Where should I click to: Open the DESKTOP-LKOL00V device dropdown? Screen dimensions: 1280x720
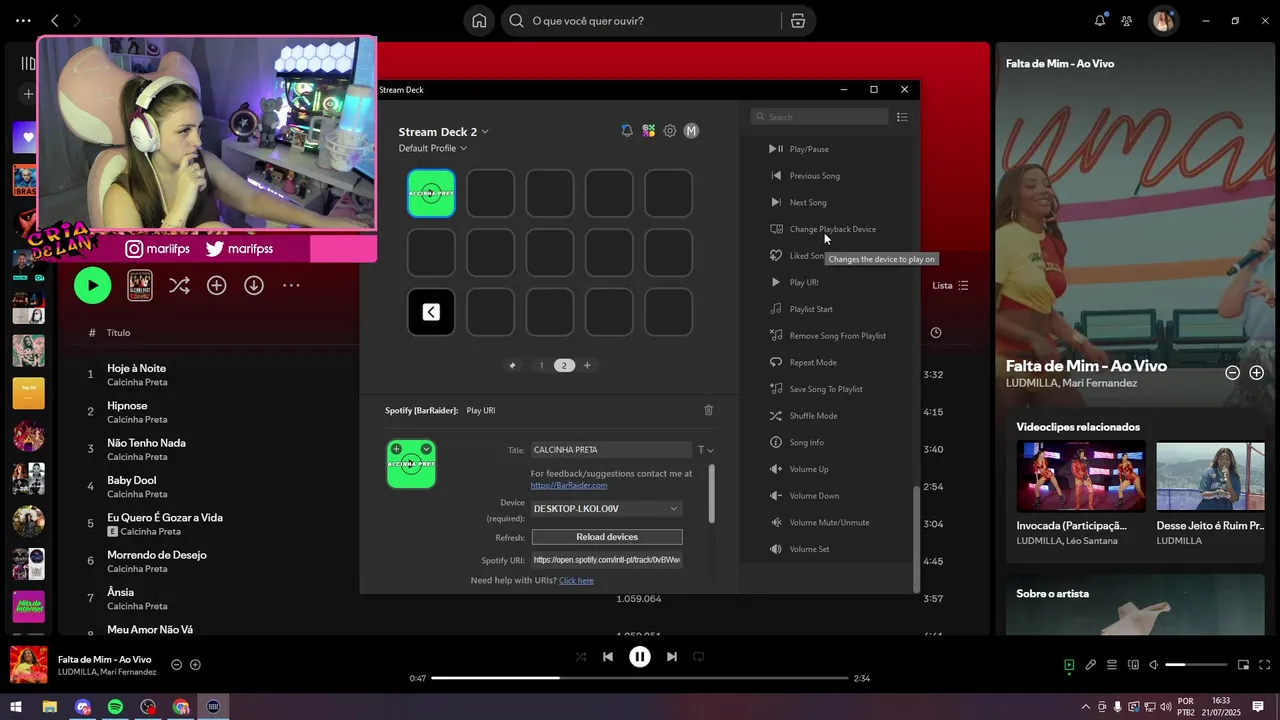tap(607, 509)
